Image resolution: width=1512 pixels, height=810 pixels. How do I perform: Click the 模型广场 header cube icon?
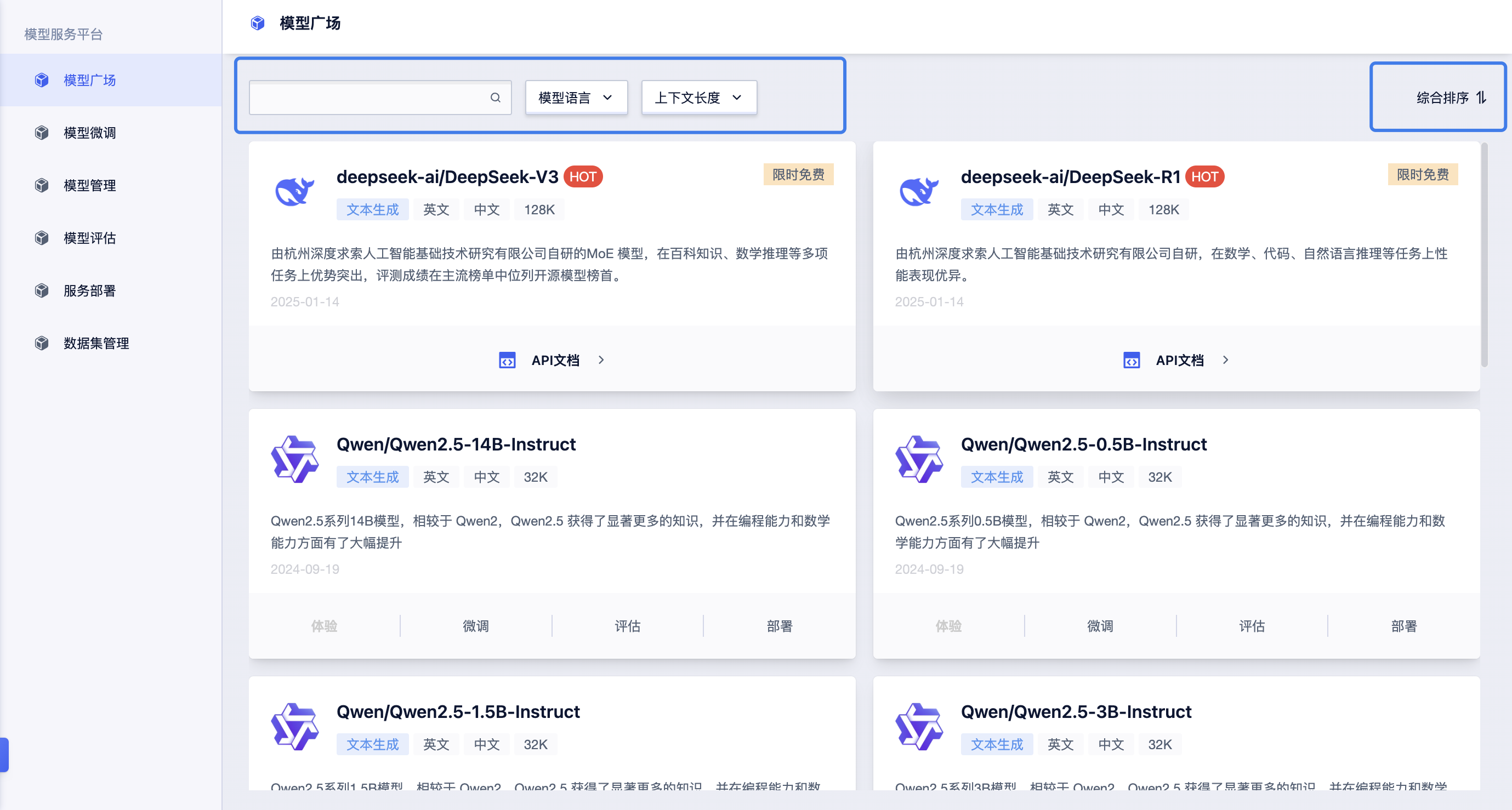coord(258,23)
